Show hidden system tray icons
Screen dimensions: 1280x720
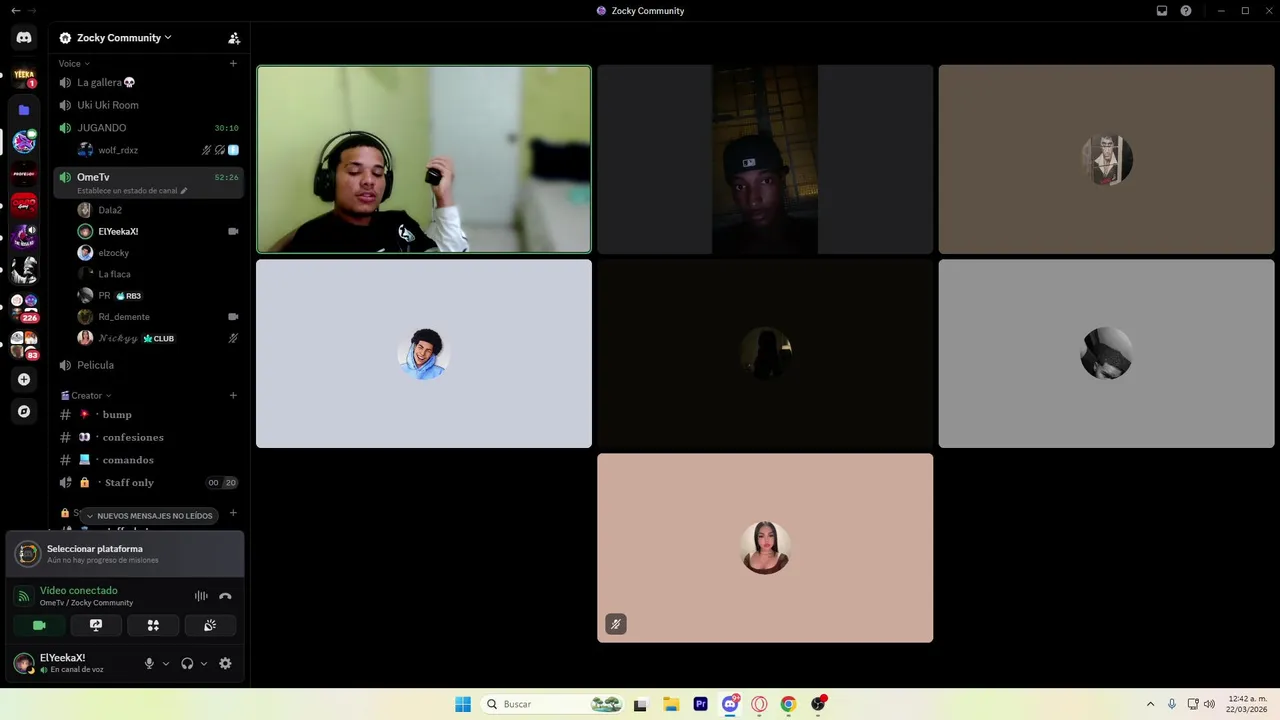pyautogui.click(x=1150, y=704)
